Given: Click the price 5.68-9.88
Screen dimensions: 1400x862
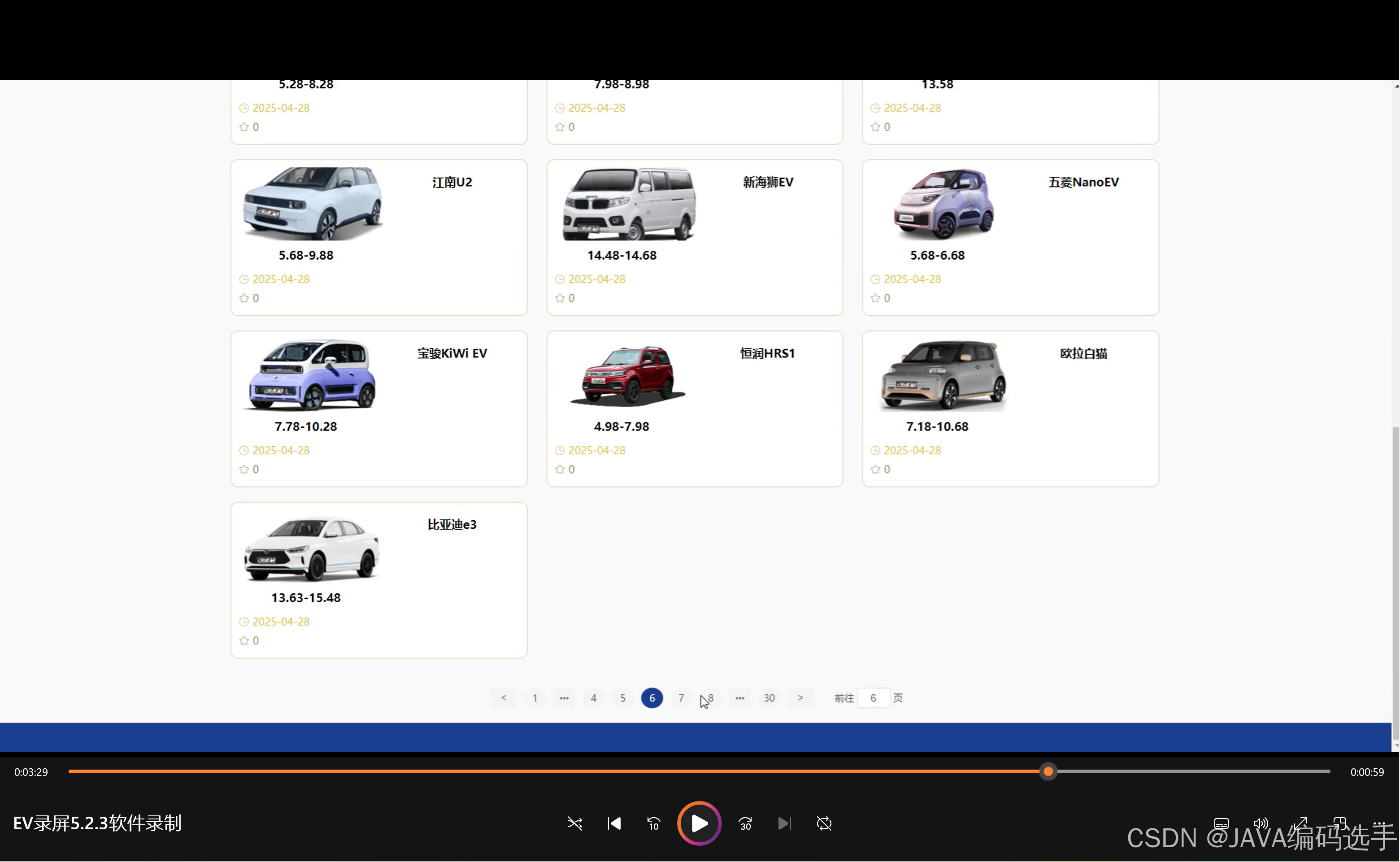Looking at the screenshot, I should pos(306,255).
